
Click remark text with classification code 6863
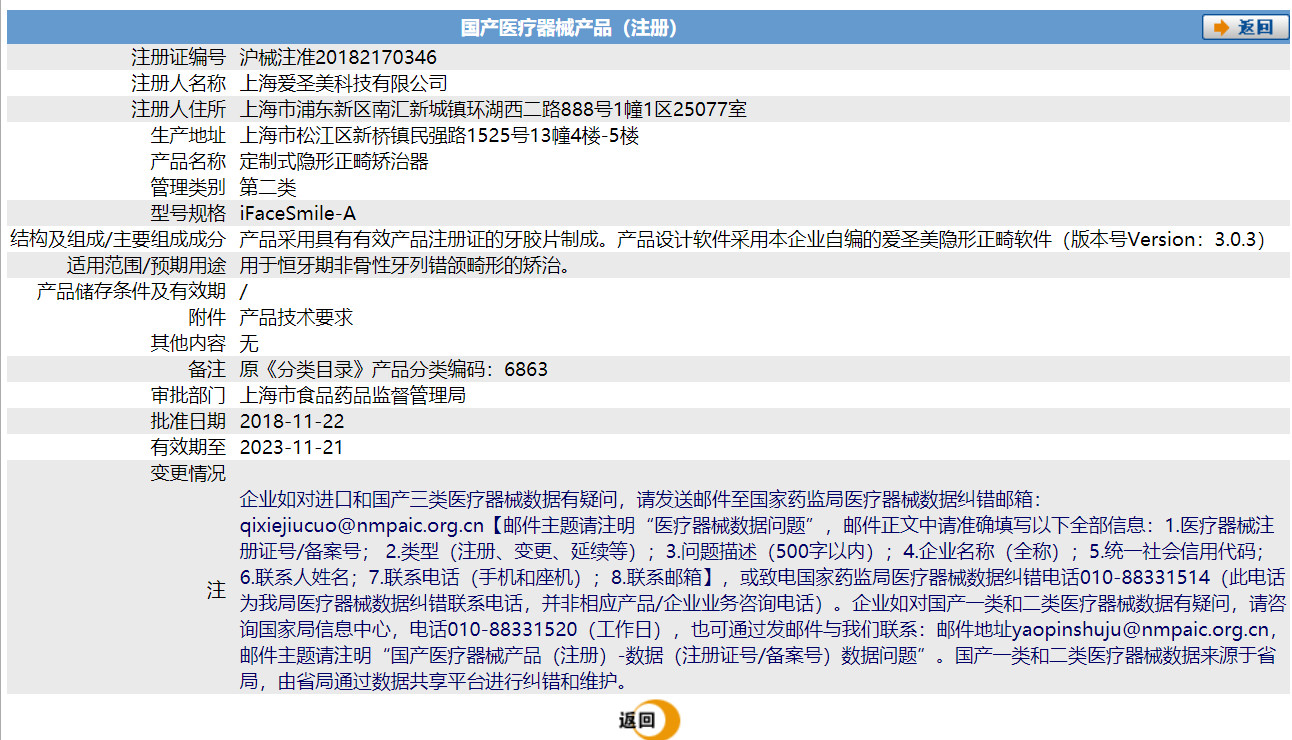tap(394, 370)
